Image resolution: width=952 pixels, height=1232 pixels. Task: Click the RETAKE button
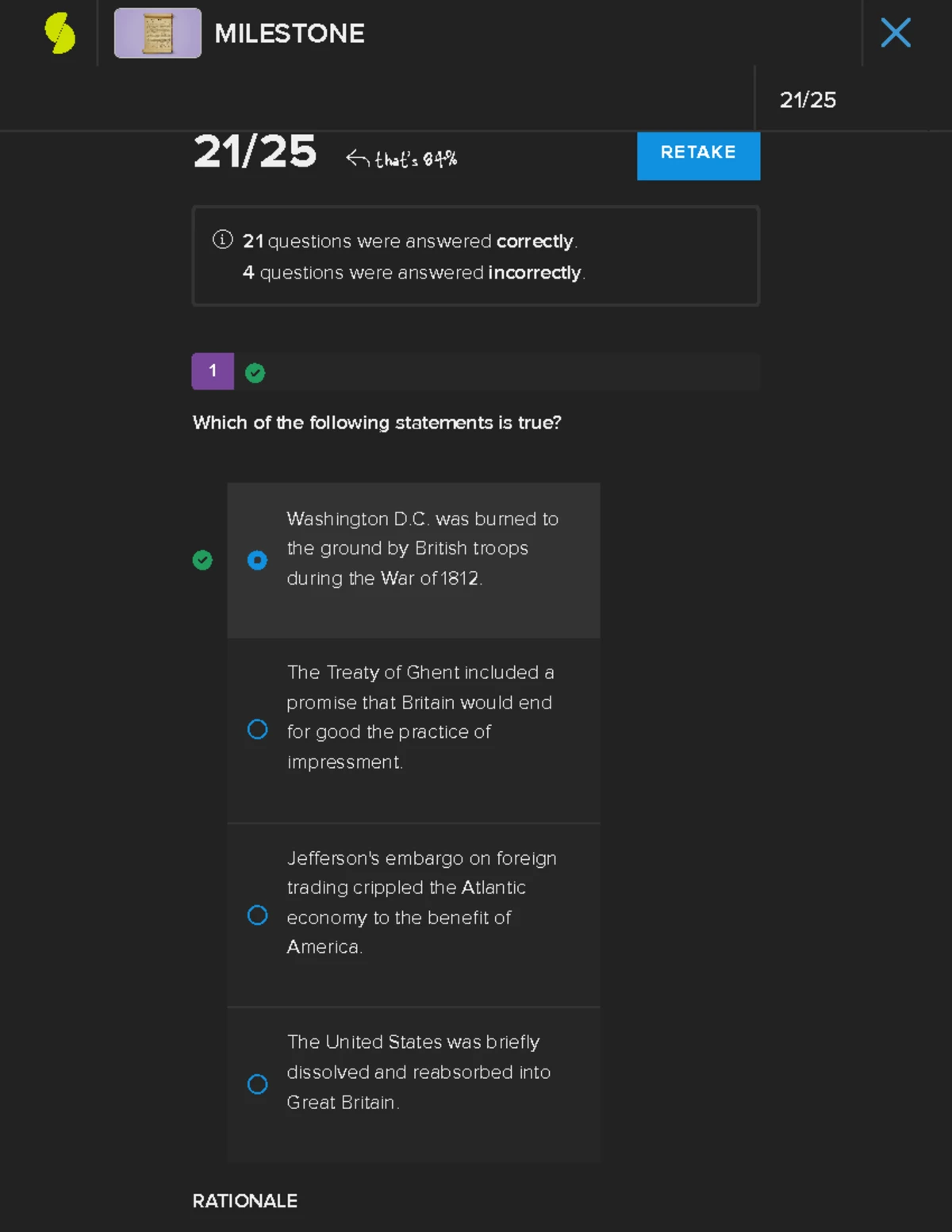coord(697,154)
